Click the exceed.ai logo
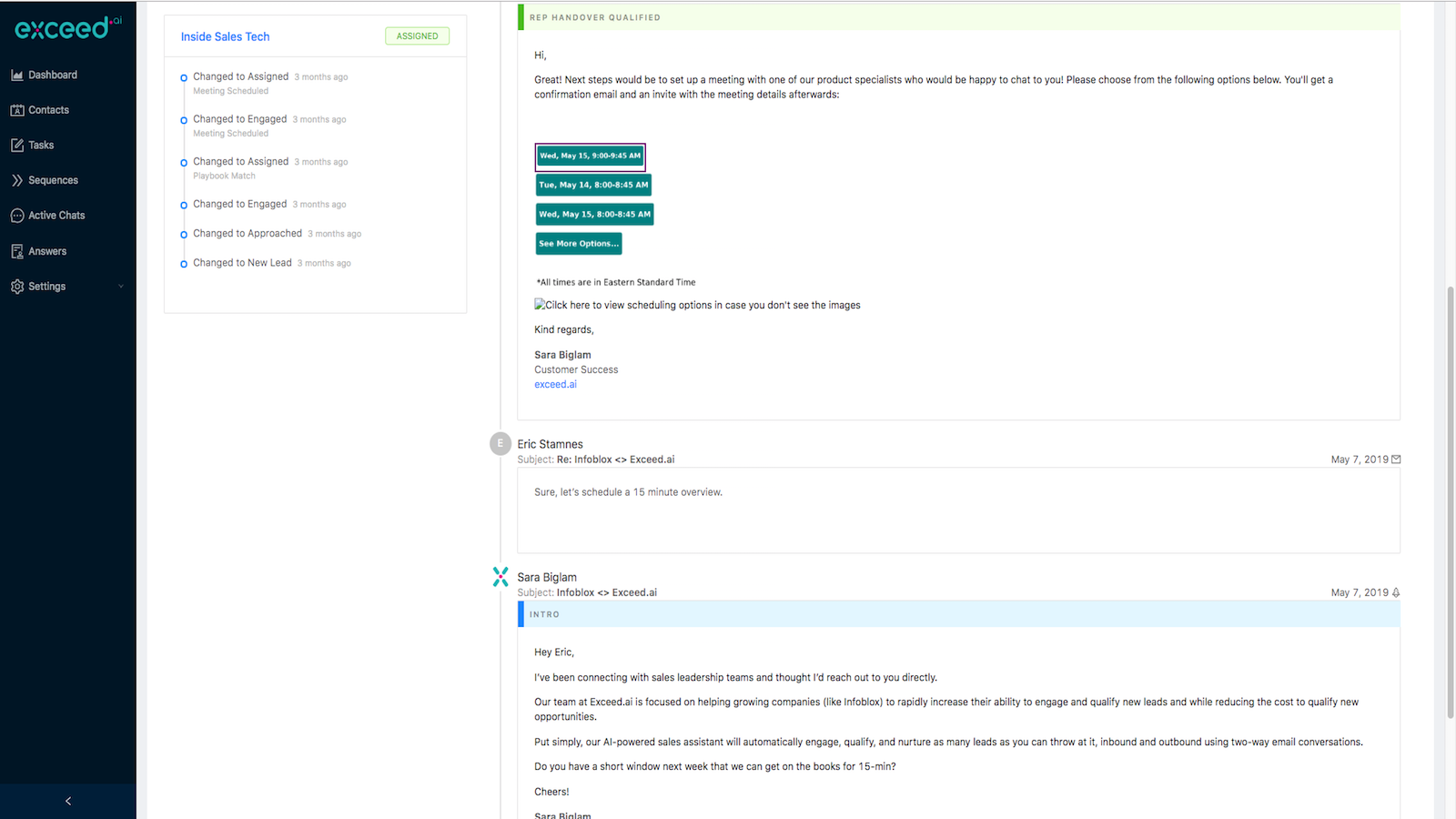1456x819 pixels. click(x=68, y=28)
